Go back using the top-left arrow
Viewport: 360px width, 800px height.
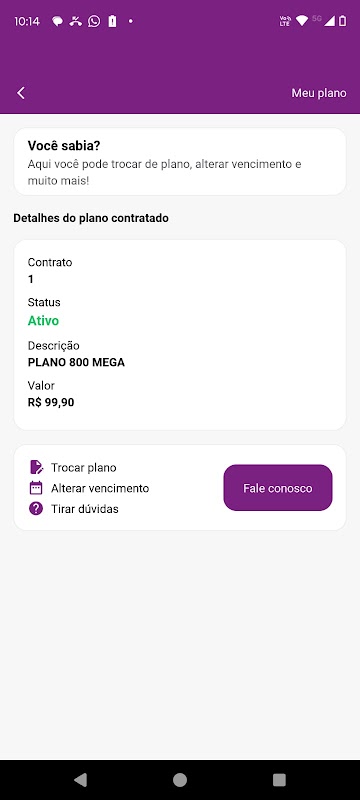pos(21,93)
